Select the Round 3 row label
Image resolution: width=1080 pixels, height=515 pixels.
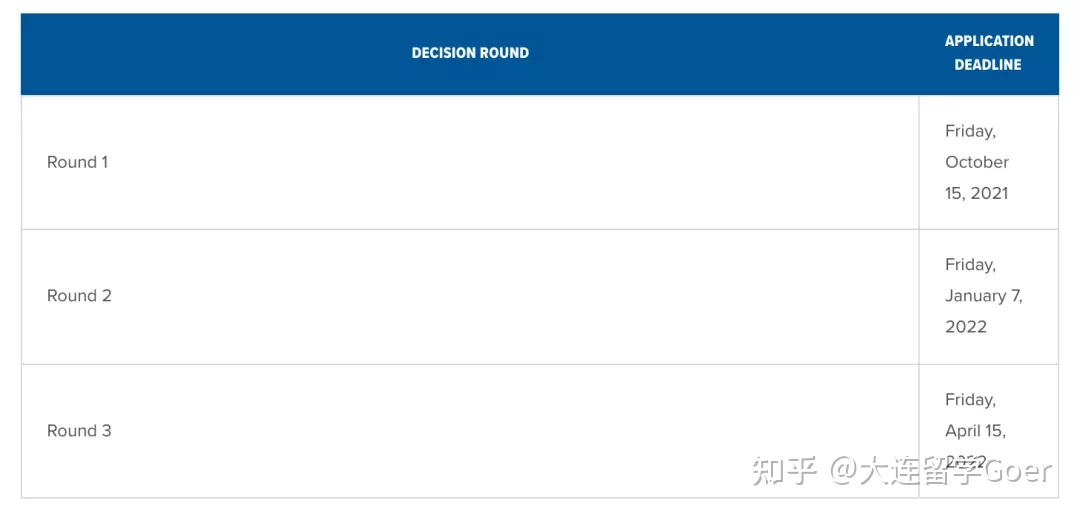[79, 431]
